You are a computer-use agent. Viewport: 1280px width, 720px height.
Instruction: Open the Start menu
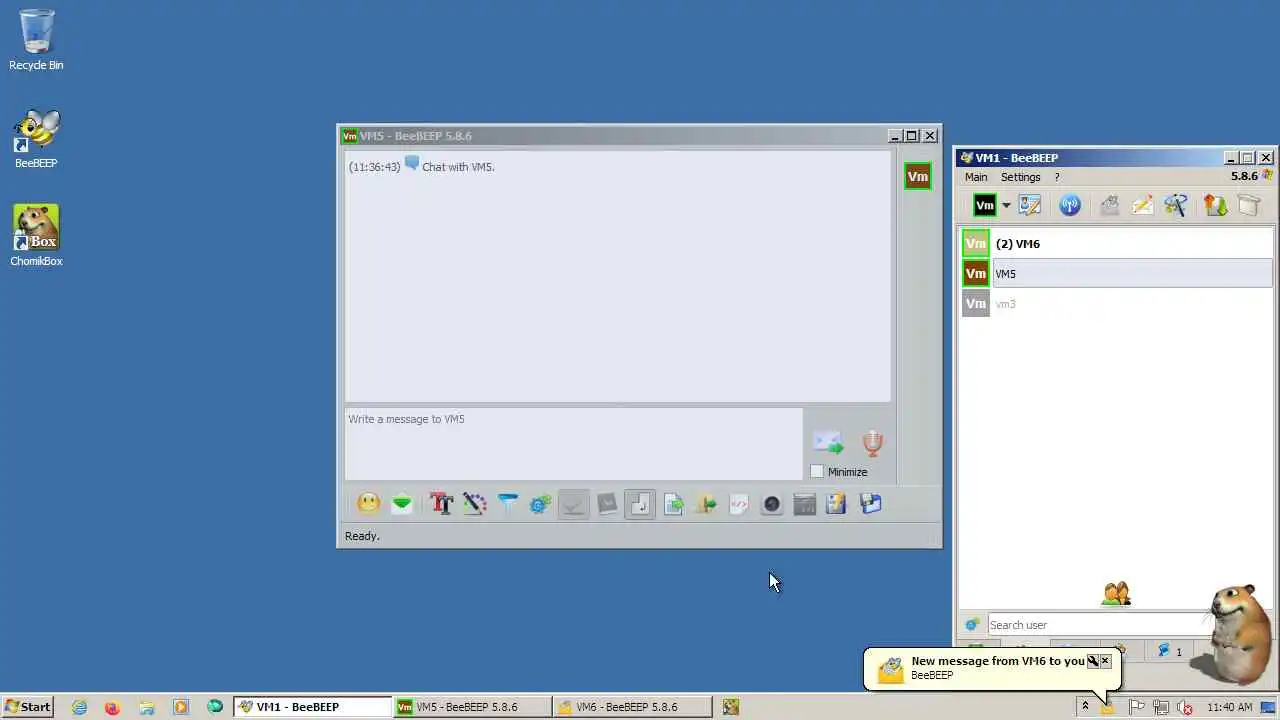click(28, 707)
